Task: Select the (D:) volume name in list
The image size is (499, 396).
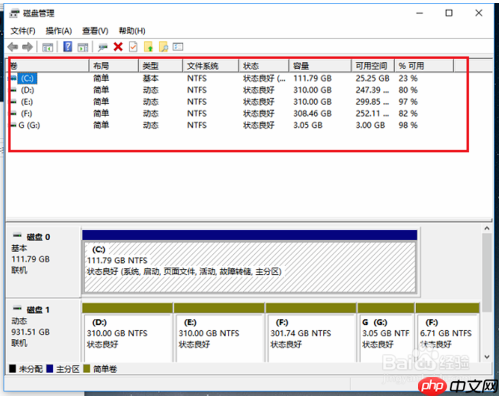Action: tap(27, 90)
